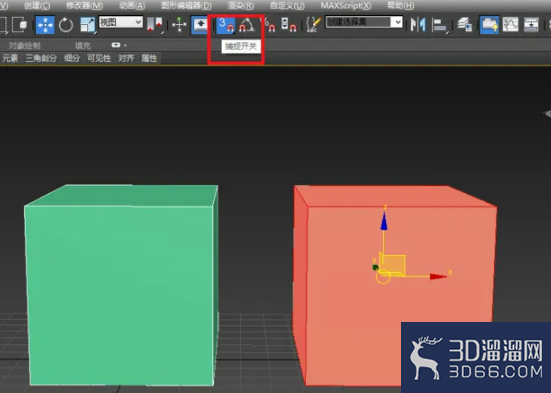Open the 图形编辑器(D) menu
Viewport: 551px width, 393px height.
click(186, 5)
